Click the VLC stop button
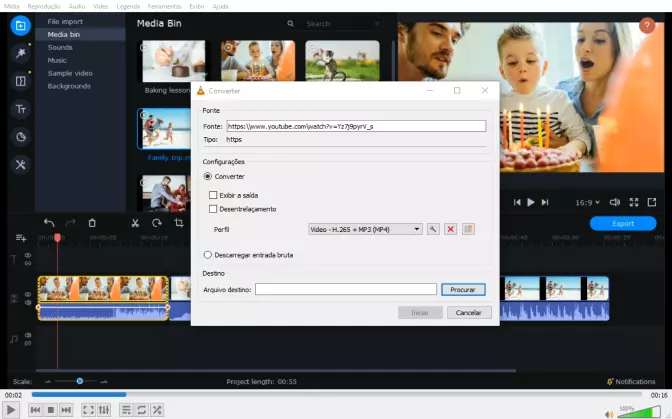The height and width of the screenshot is (419, 672). (x=51, y=410)
